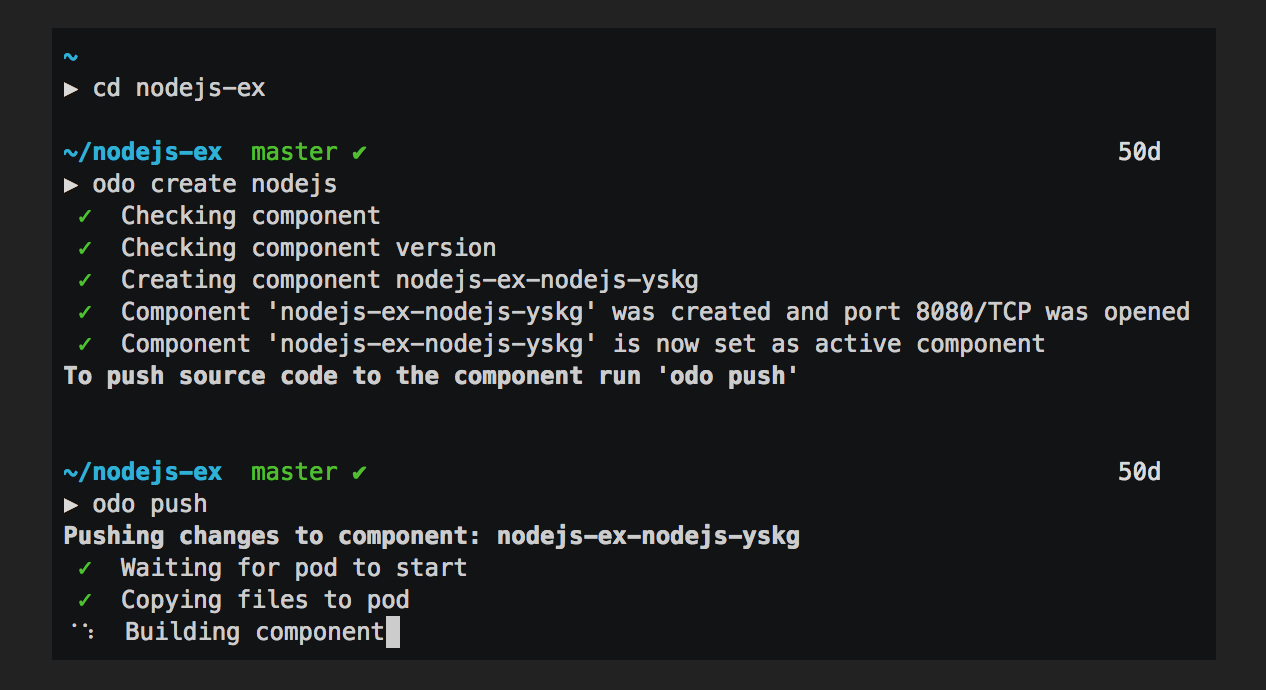The width and height of the screenshot is (1266, 690).
Task: Click the checkmark next to 'Creating component'
Action: click(85, 280)
